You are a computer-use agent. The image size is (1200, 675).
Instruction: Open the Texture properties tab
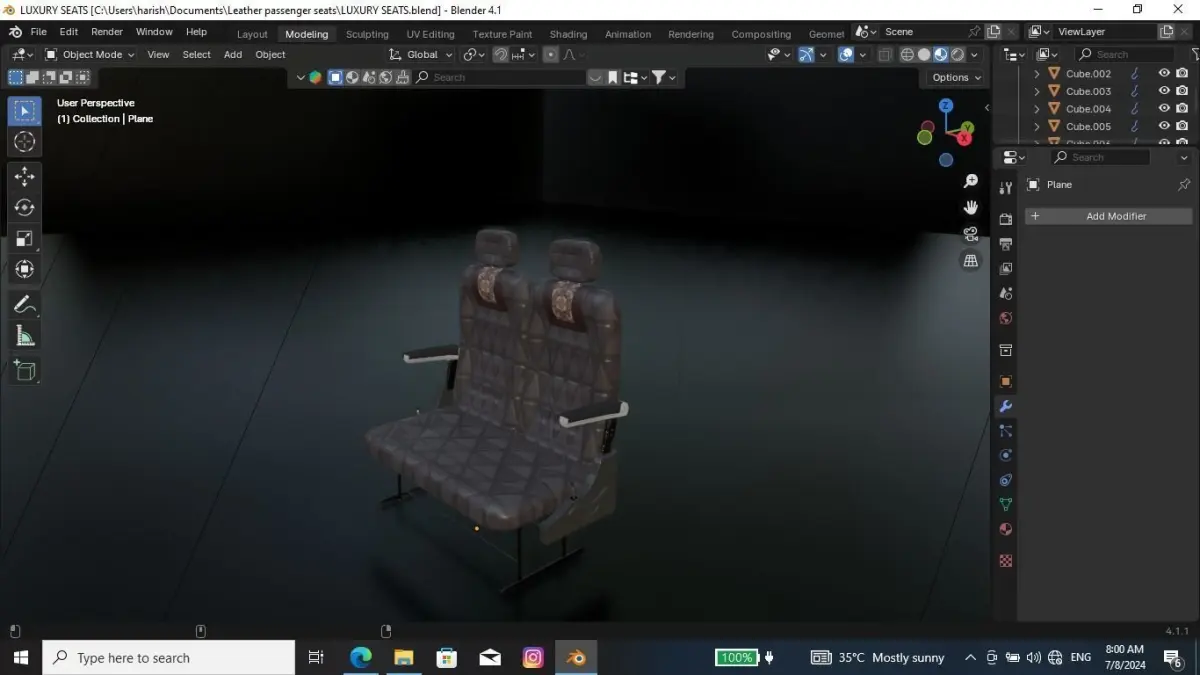point(1006,561)
